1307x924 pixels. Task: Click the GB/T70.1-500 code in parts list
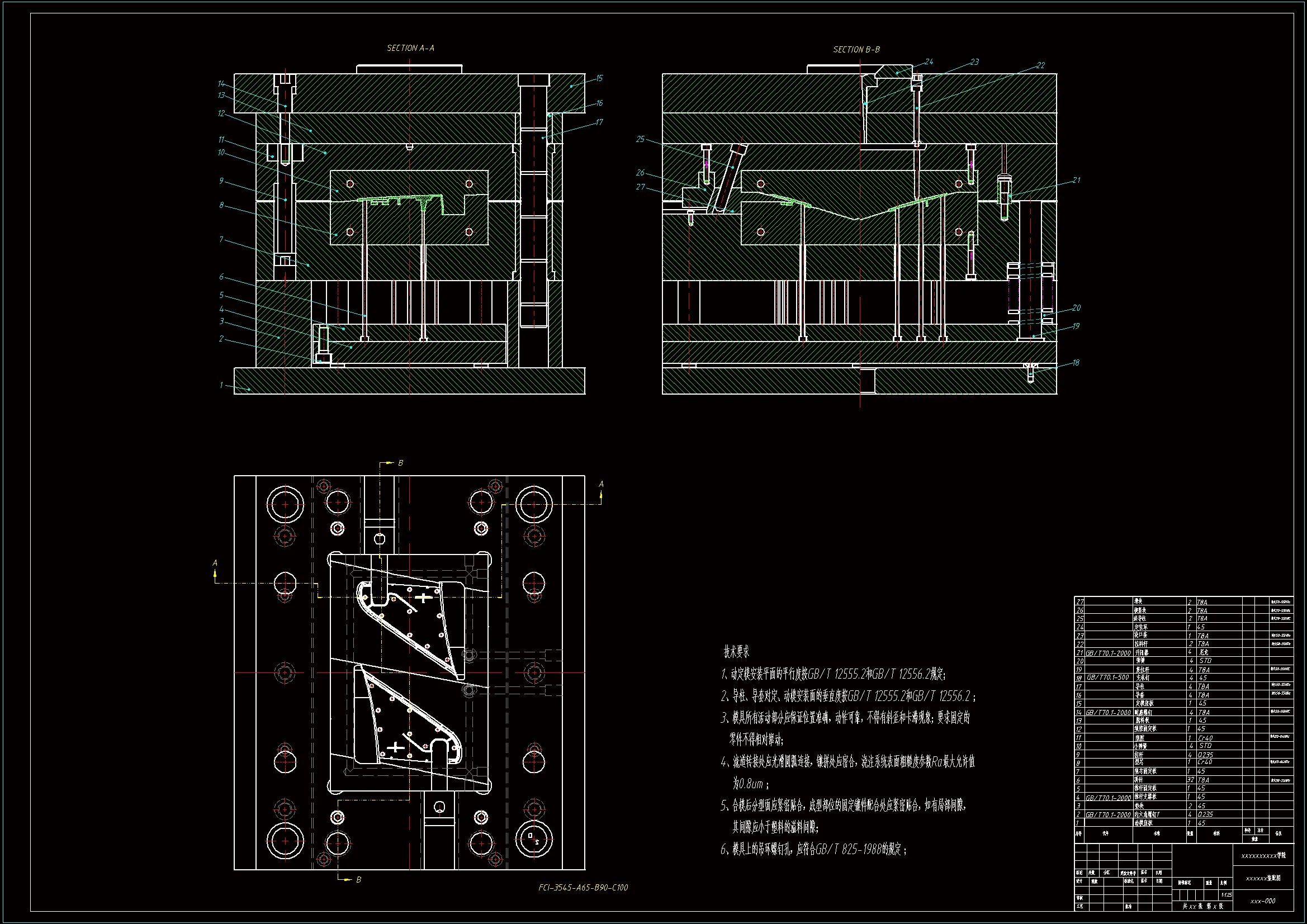pyautogui.click(x=1107, y=678)
